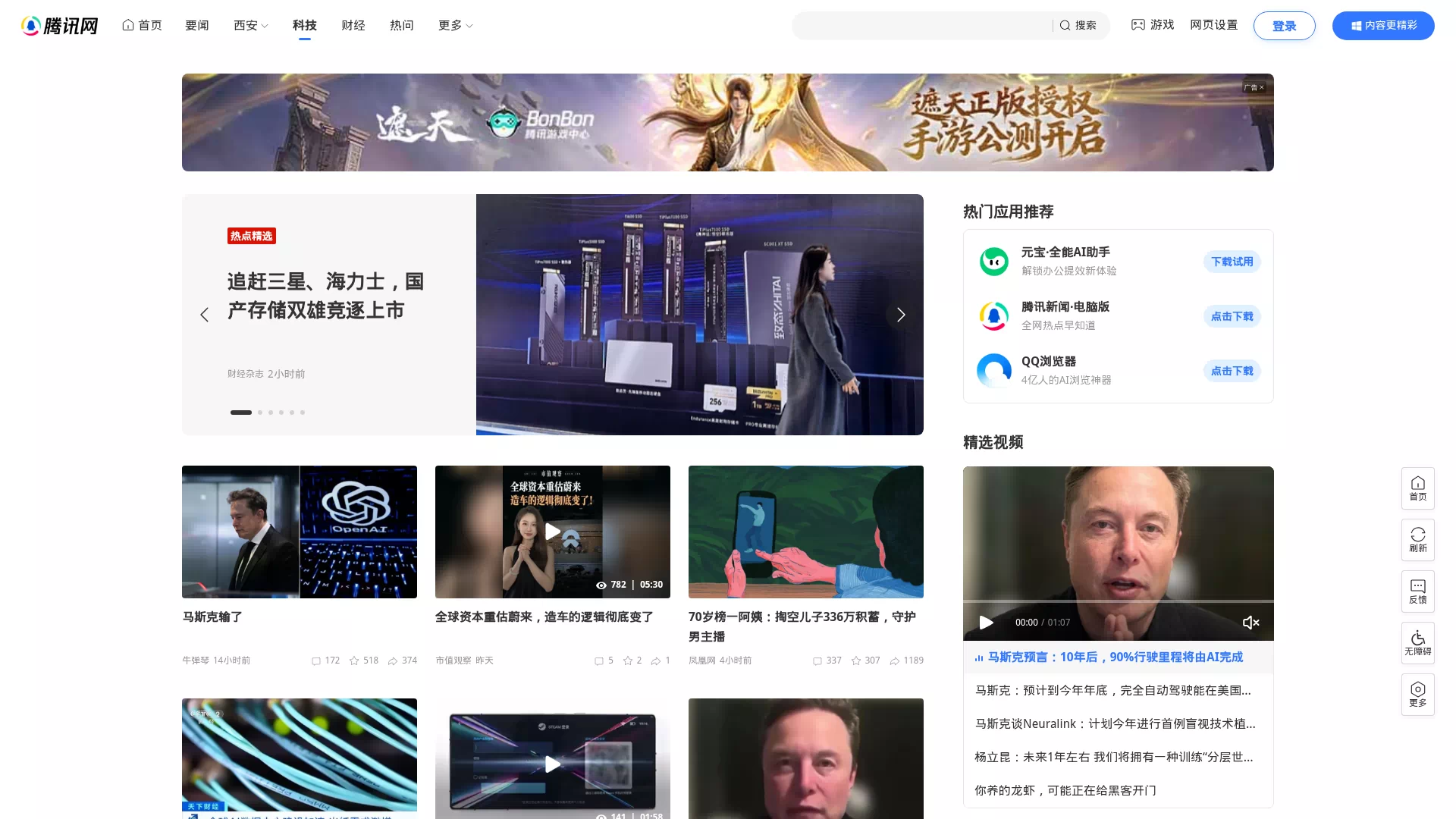Click the 内容更精彩 button
This screenshot has width=1456, height=819.
1383,26
